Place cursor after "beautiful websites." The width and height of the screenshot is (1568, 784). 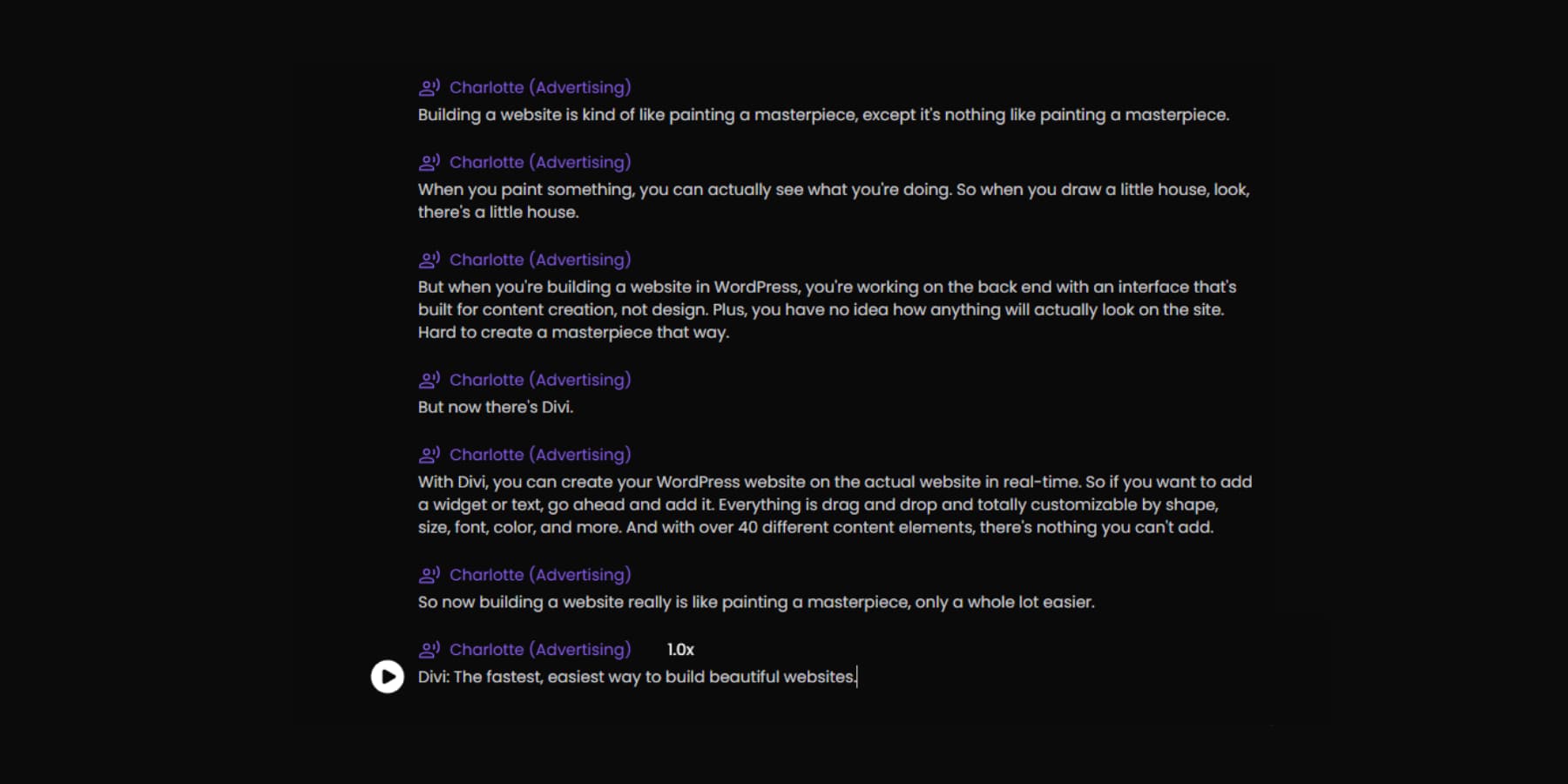(858, 676)
